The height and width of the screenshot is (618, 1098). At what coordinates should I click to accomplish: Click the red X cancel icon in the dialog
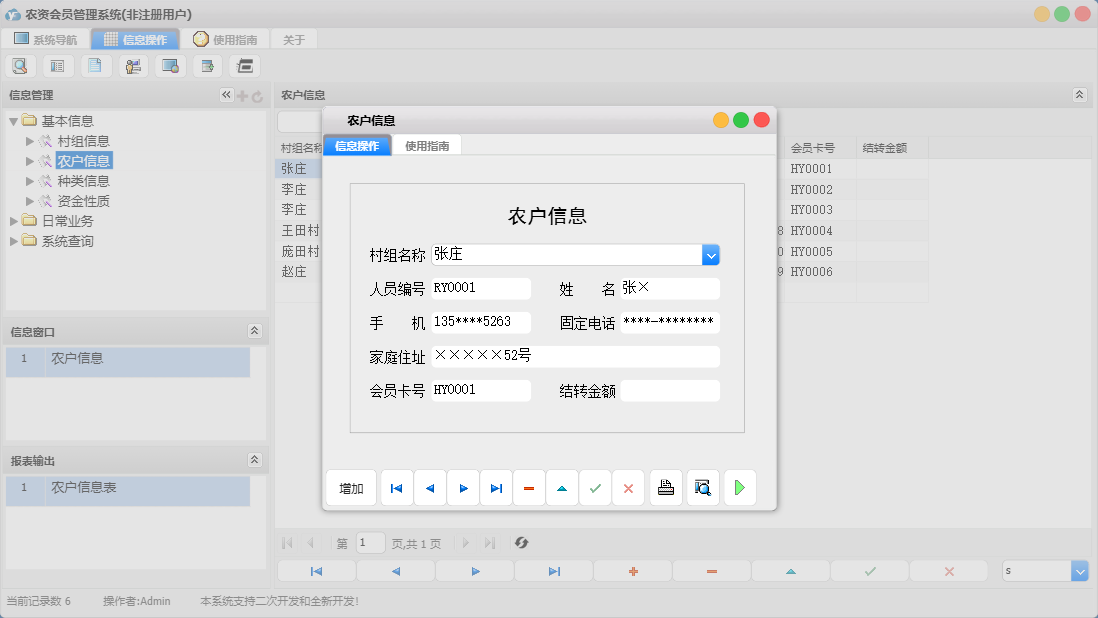click(x=629, y=488)
